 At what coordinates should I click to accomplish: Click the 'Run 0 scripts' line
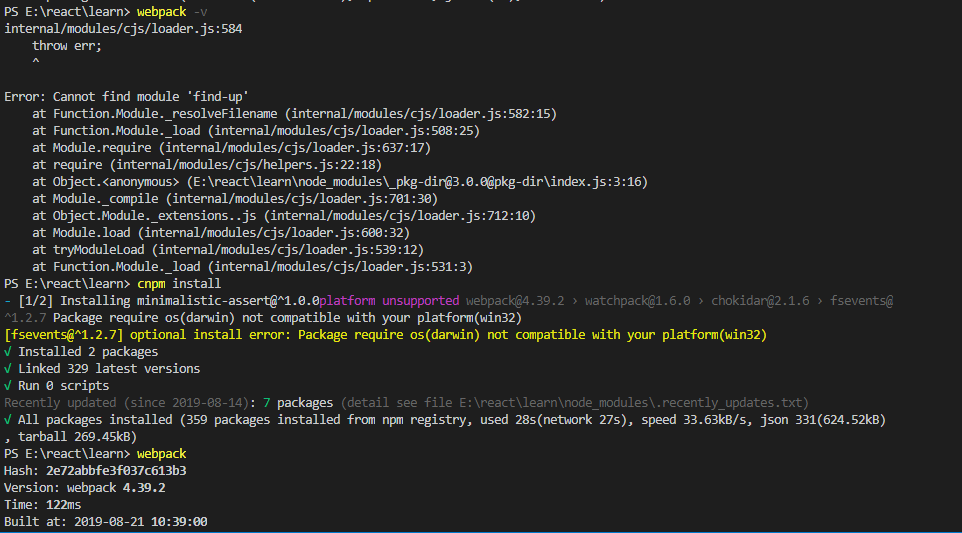(x=56, y=386)
